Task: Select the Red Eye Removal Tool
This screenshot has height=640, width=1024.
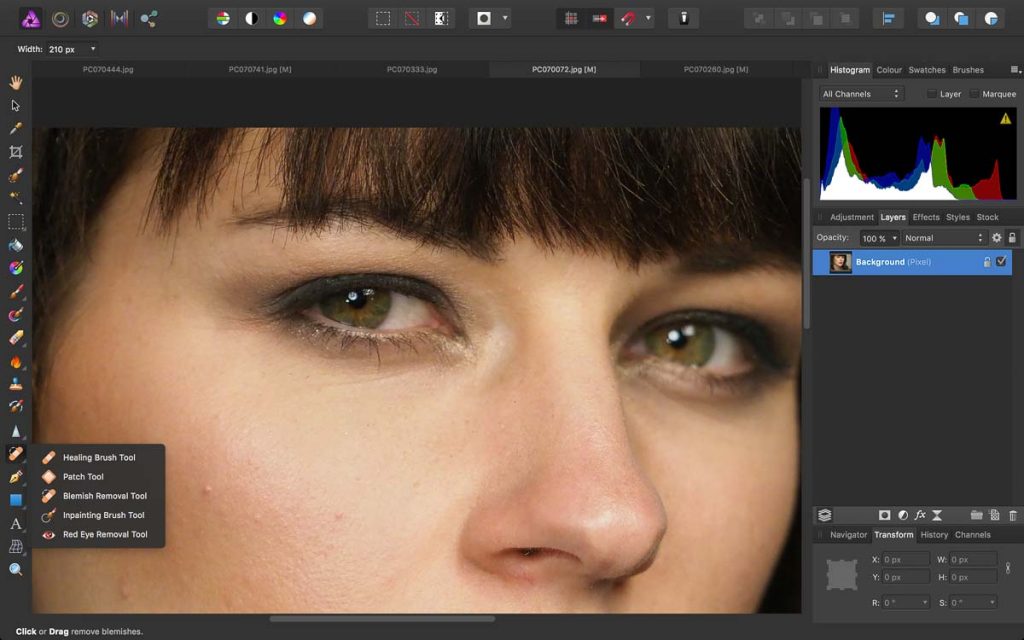Action: click(104, 534)
